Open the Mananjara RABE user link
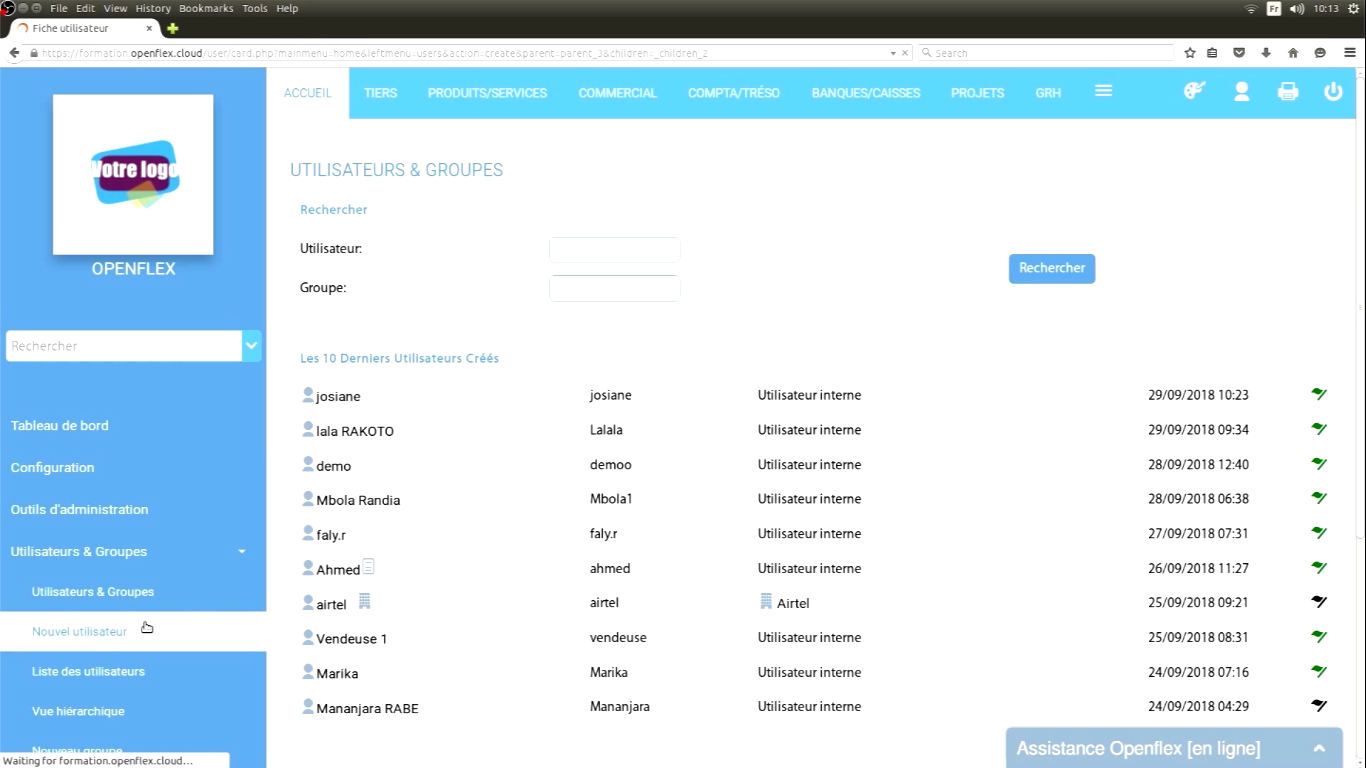Viewport: 1366px width, 768px height. click(x=367, y=708)
